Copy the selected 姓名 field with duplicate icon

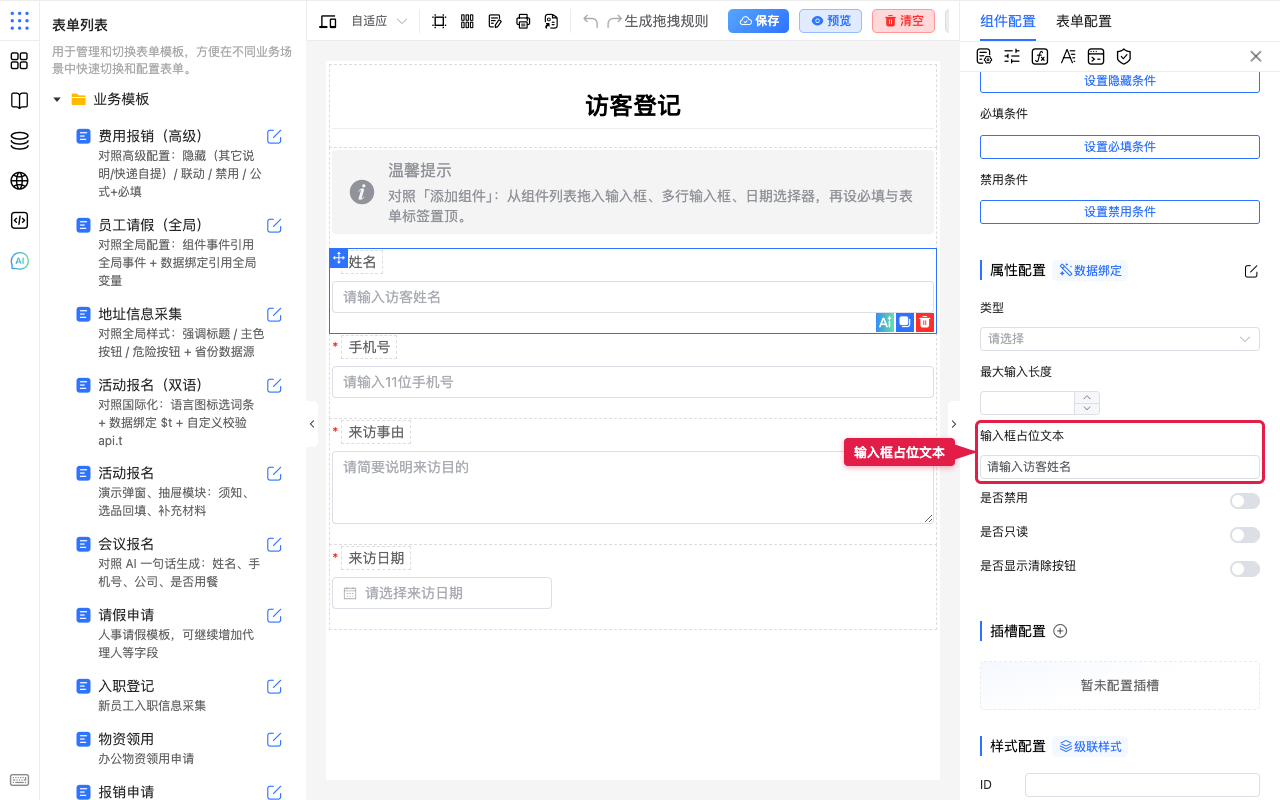coord(905,322)
